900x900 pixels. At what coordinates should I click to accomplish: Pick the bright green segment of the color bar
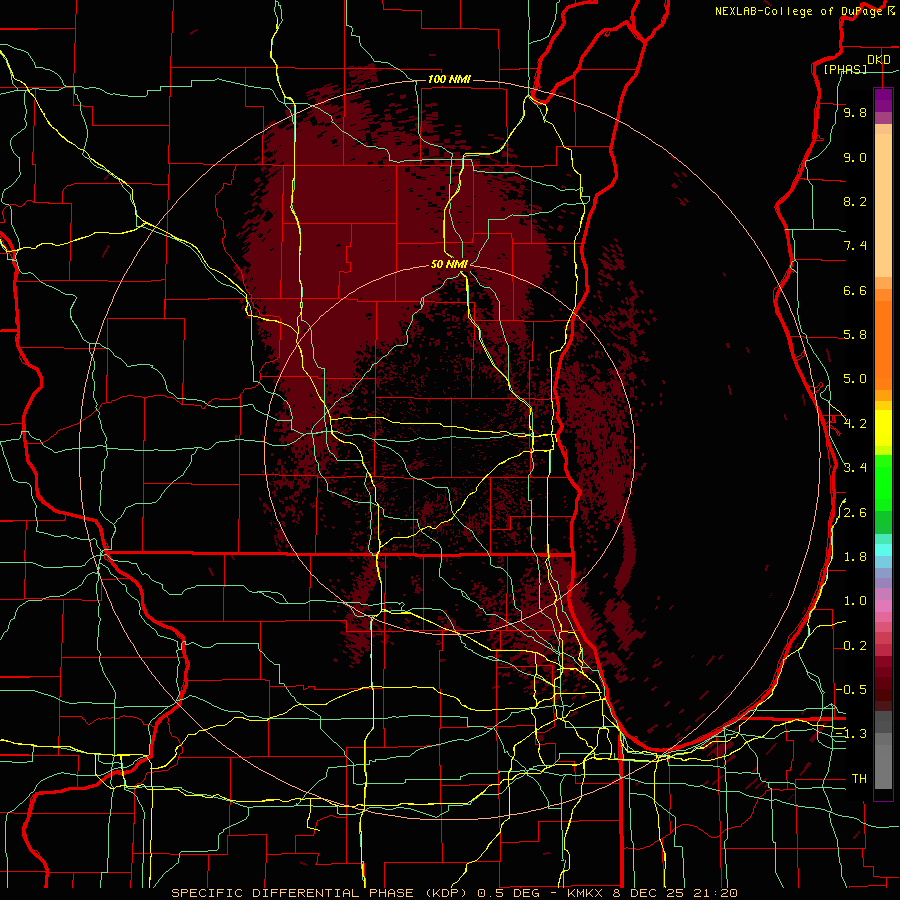coord(883,482)
